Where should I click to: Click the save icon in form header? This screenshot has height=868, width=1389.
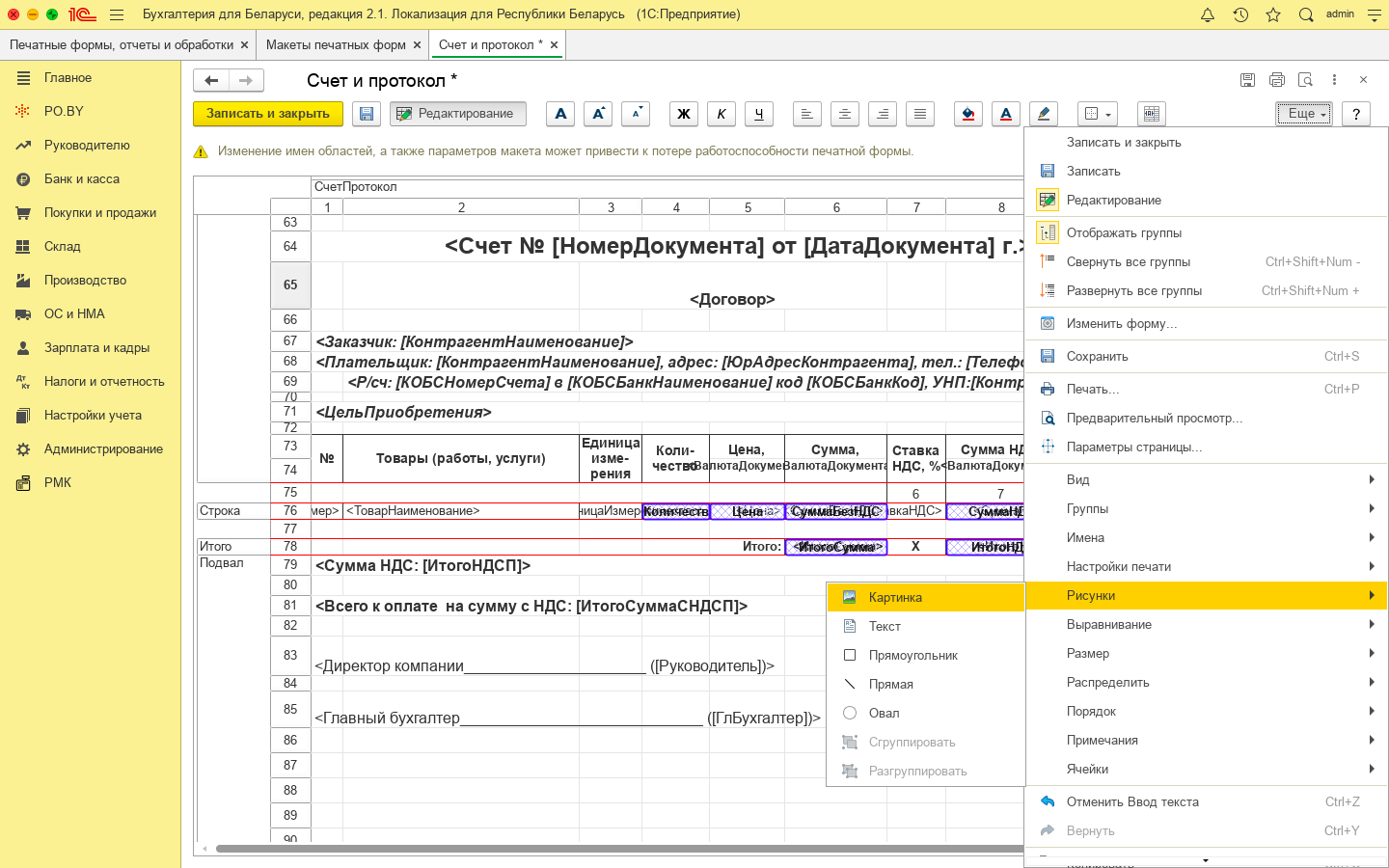(x=1247, y=80)
